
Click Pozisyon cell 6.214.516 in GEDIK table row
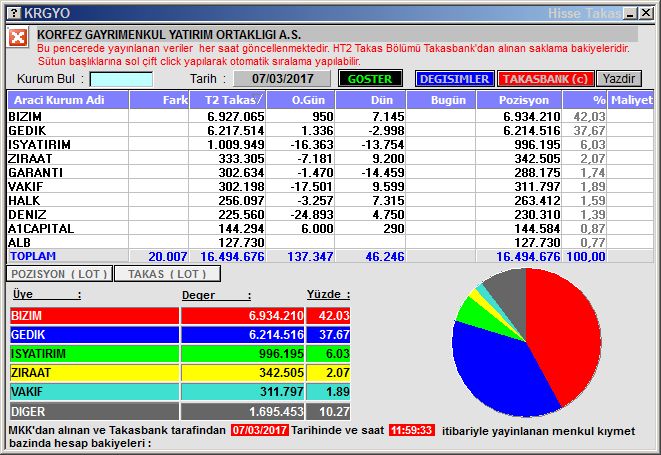click(532, 130)
